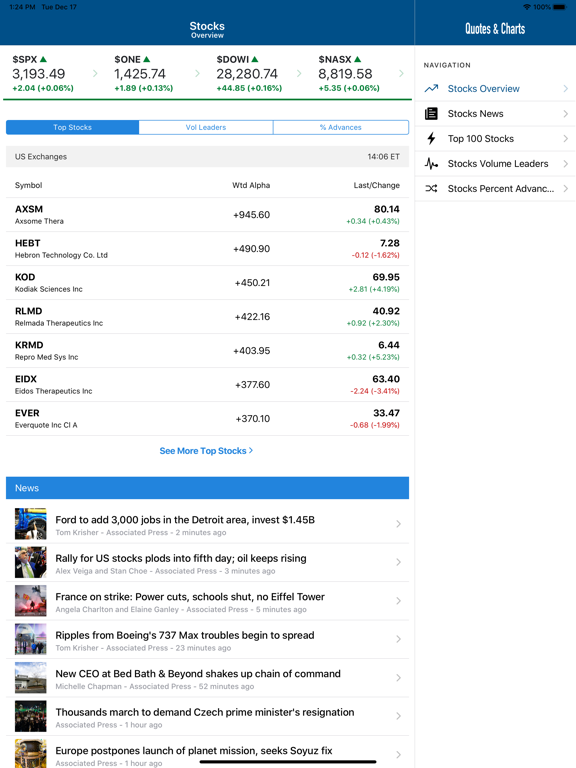
Task: Open the France strike story thumbnail
Action: pyautogui.click(x=30, y=600)
